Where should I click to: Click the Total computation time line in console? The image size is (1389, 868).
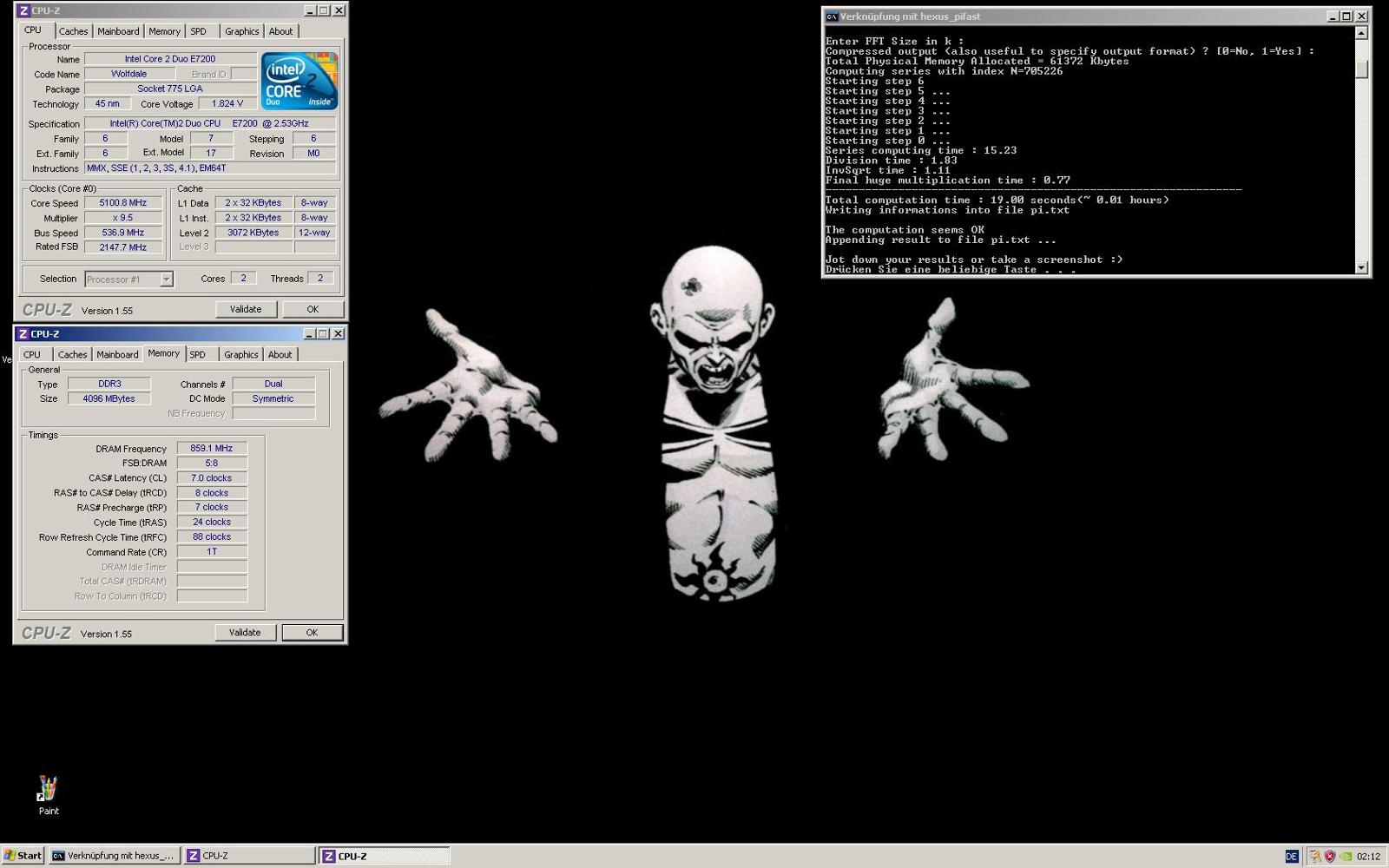pos(997,201)
